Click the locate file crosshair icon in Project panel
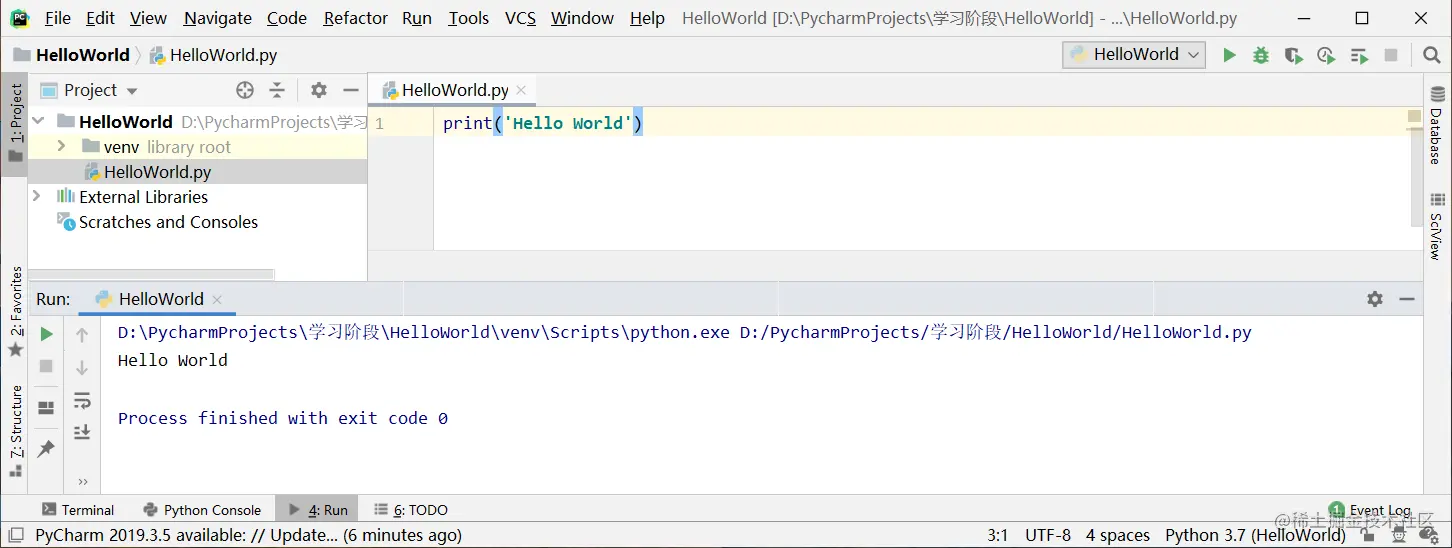Screen dimensions: 1452x548 click(x=245, y=90)
